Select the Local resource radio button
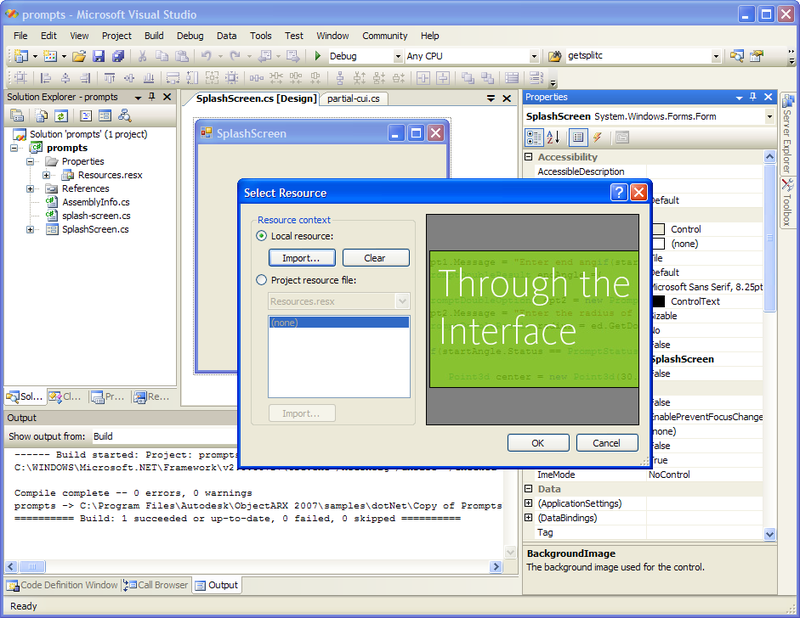This screenshot has width=800, height=618. [262, 236]
